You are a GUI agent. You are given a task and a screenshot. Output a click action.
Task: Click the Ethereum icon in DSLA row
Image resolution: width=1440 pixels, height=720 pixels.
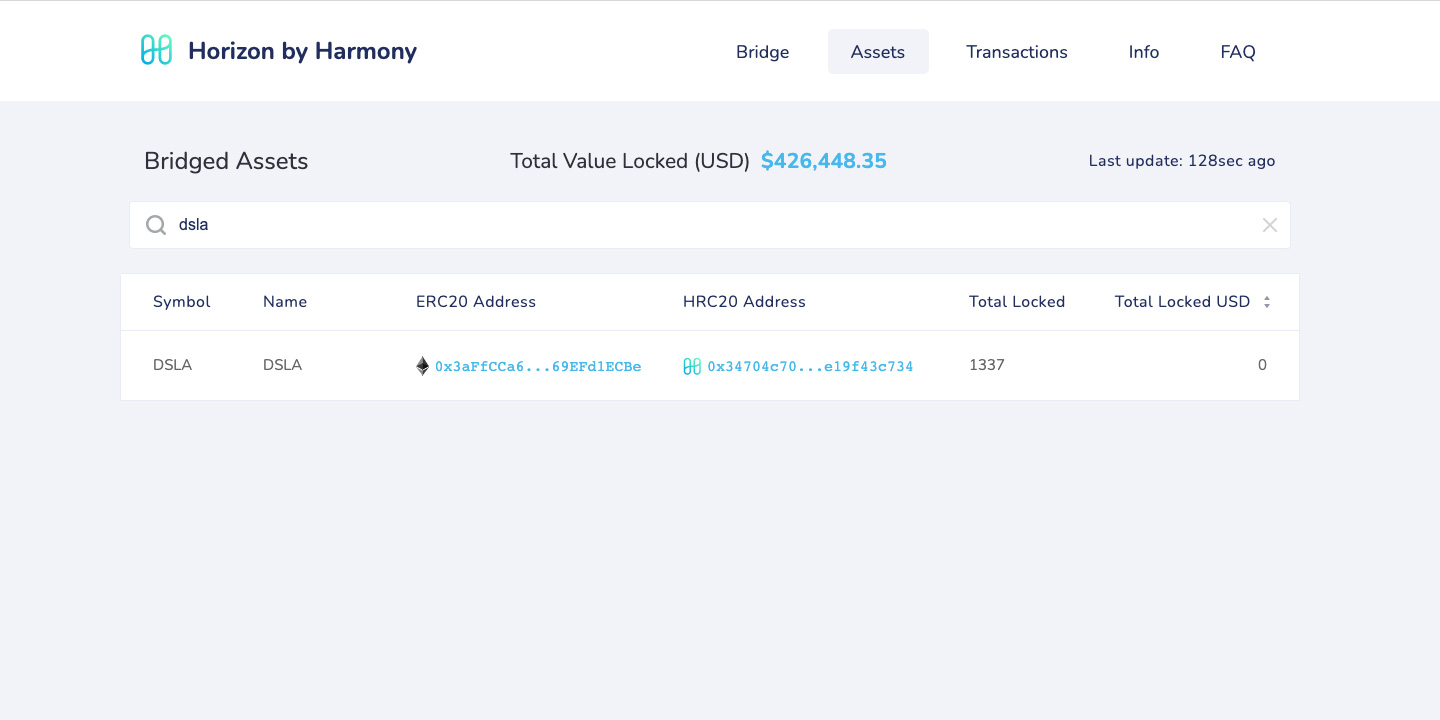click(x=423, y=366)
